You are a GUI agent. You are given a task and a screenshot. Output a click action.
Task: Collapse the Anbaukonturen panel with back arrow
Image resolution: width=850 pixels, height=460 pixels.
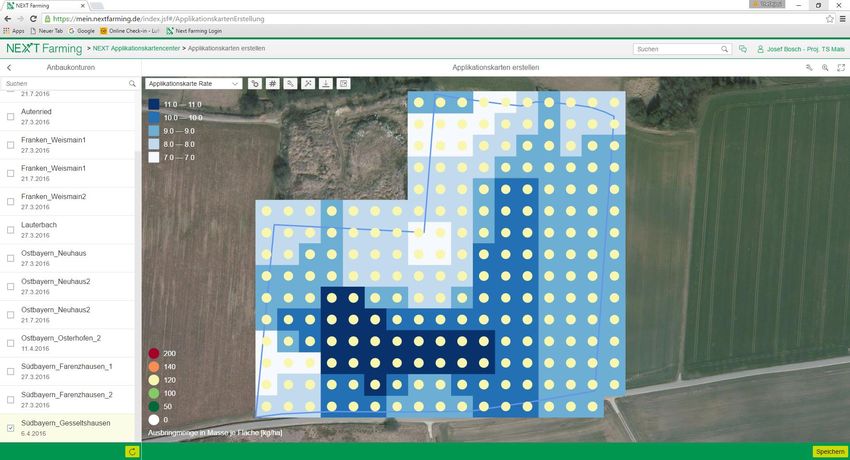(x=9, y=67)
